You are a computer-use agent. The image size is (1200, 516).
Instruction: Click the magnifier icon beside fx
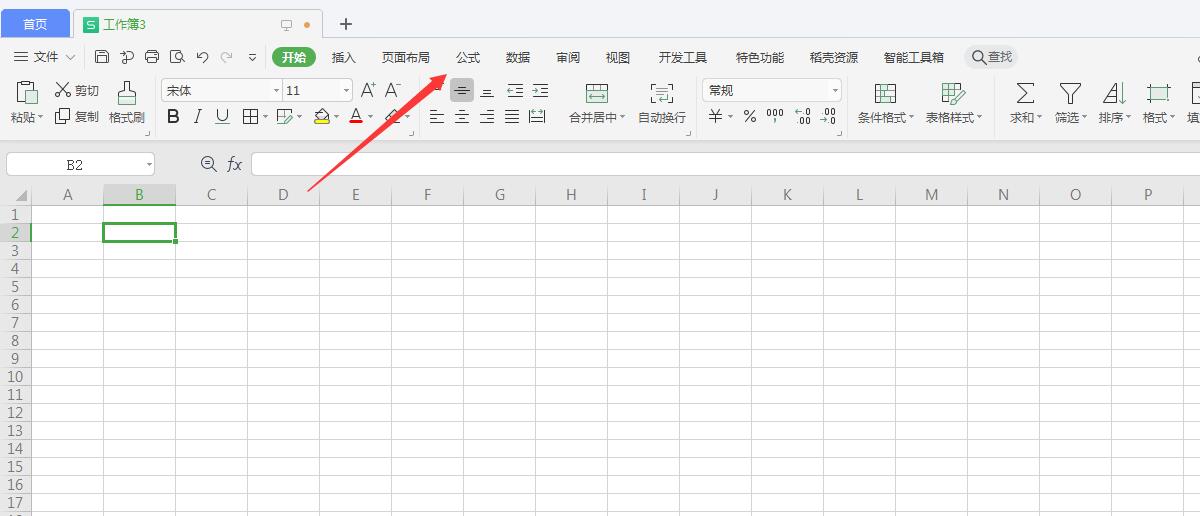pos(208,164)
